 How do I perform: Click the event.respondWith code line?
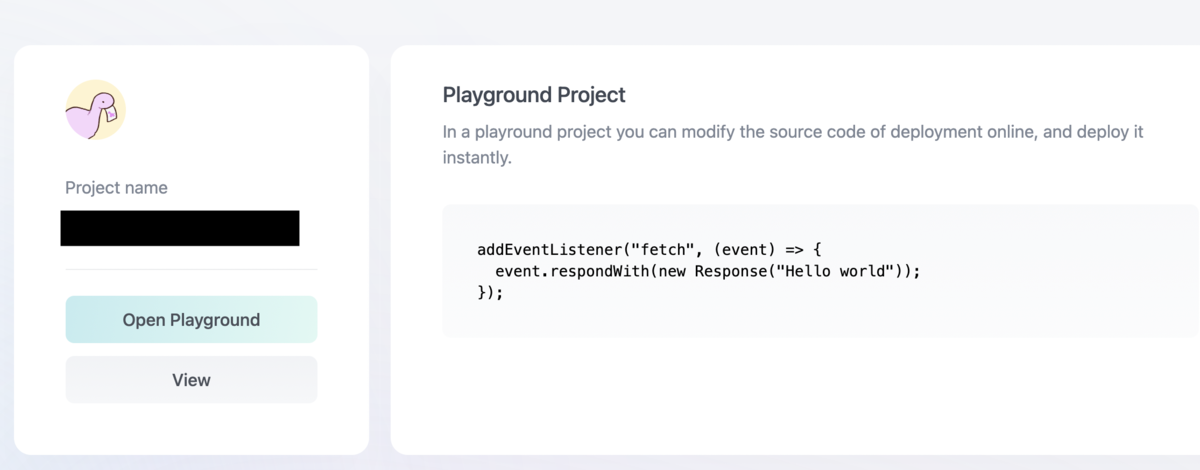coord(707,271)
